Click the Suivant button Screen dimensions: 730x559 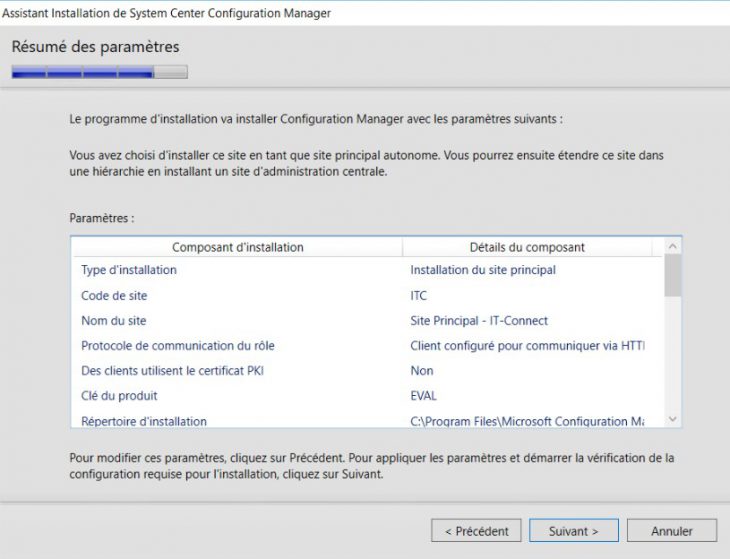point(574,531)
